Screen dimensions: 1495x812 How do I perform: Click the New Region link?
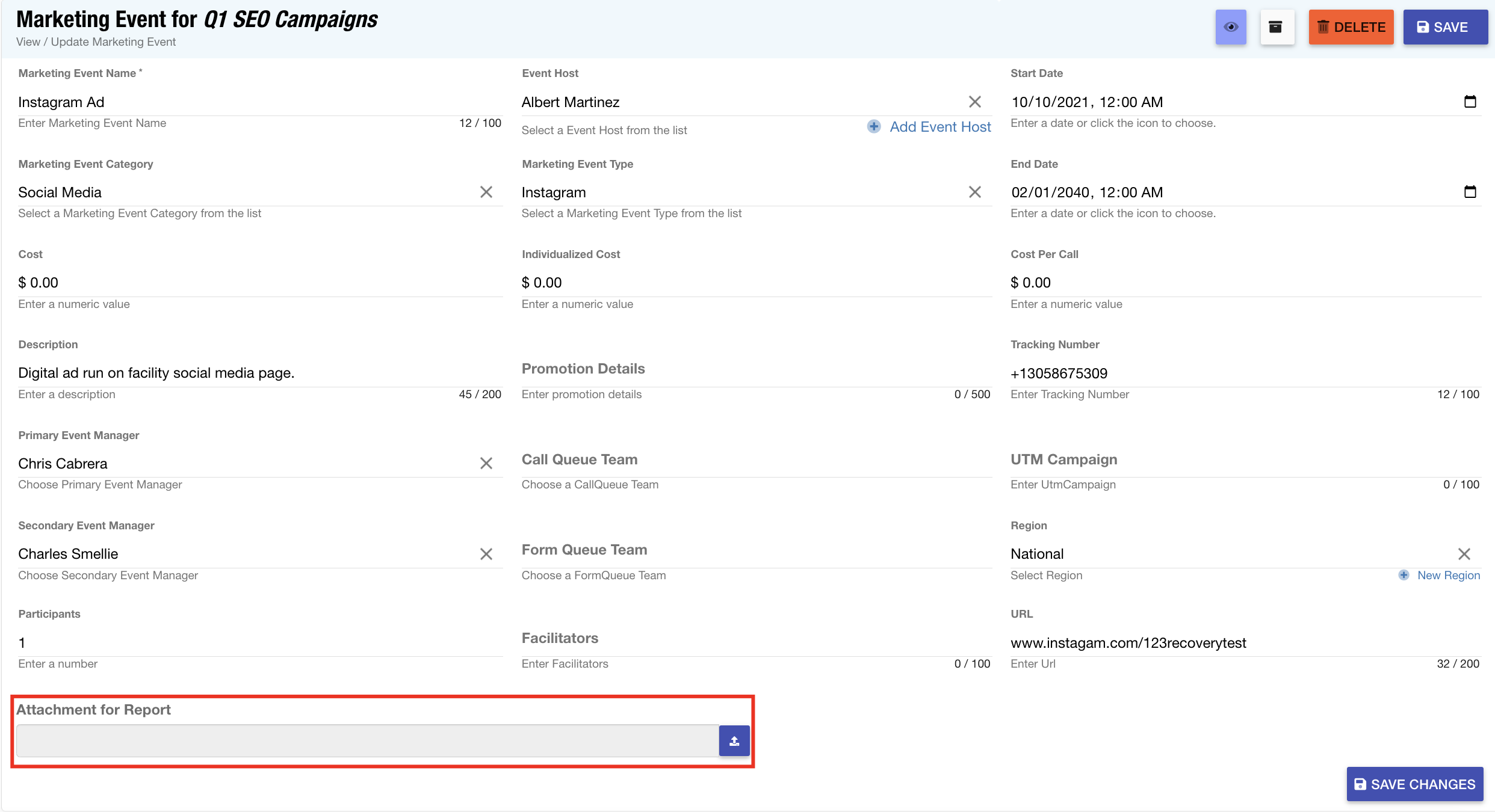[x=1447, y=576]
